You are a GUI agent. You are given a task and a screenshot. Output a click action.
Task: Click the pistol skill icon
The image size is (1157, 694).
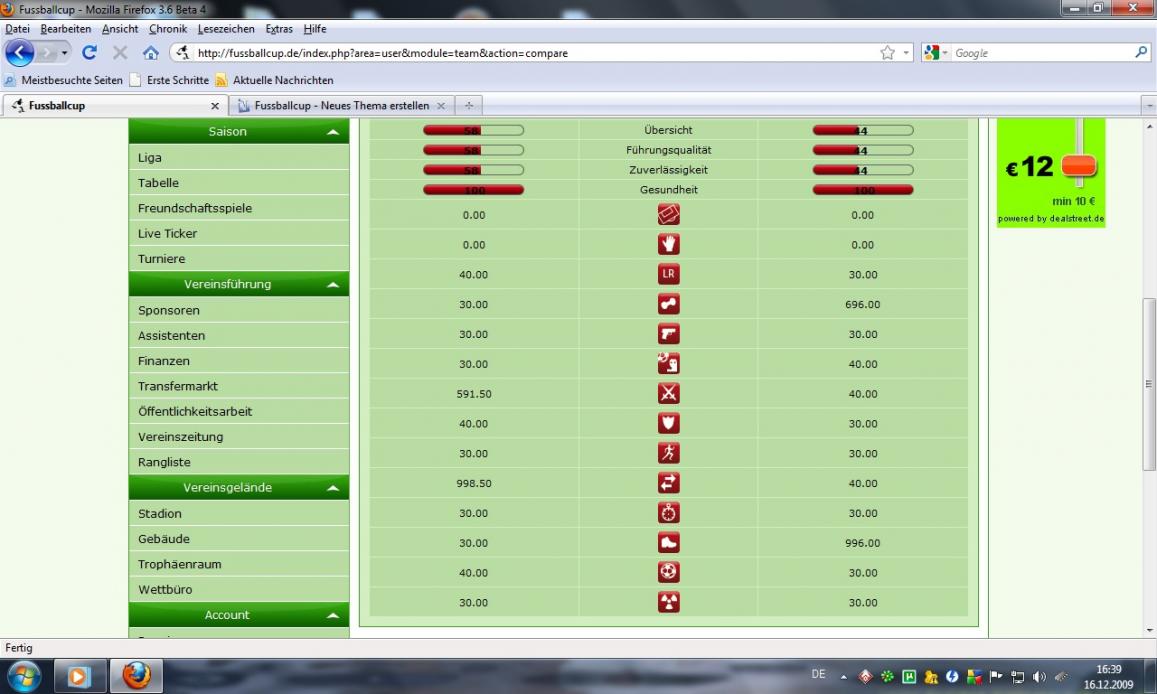[668, 334]
